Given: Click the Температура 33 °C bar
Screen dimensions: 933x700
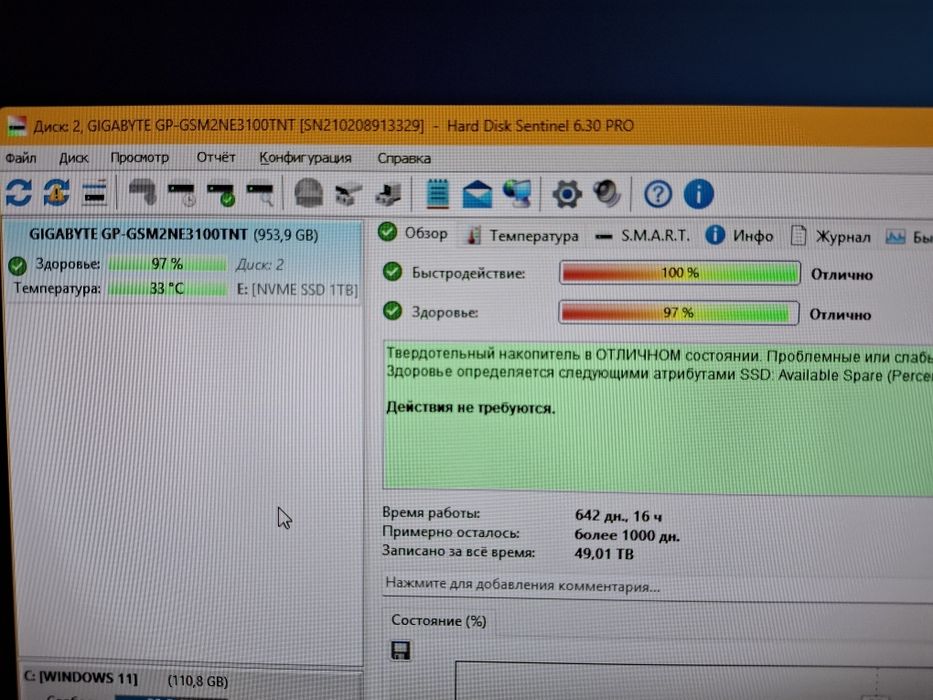Looking at the screenshot, I should pos(167,289).
